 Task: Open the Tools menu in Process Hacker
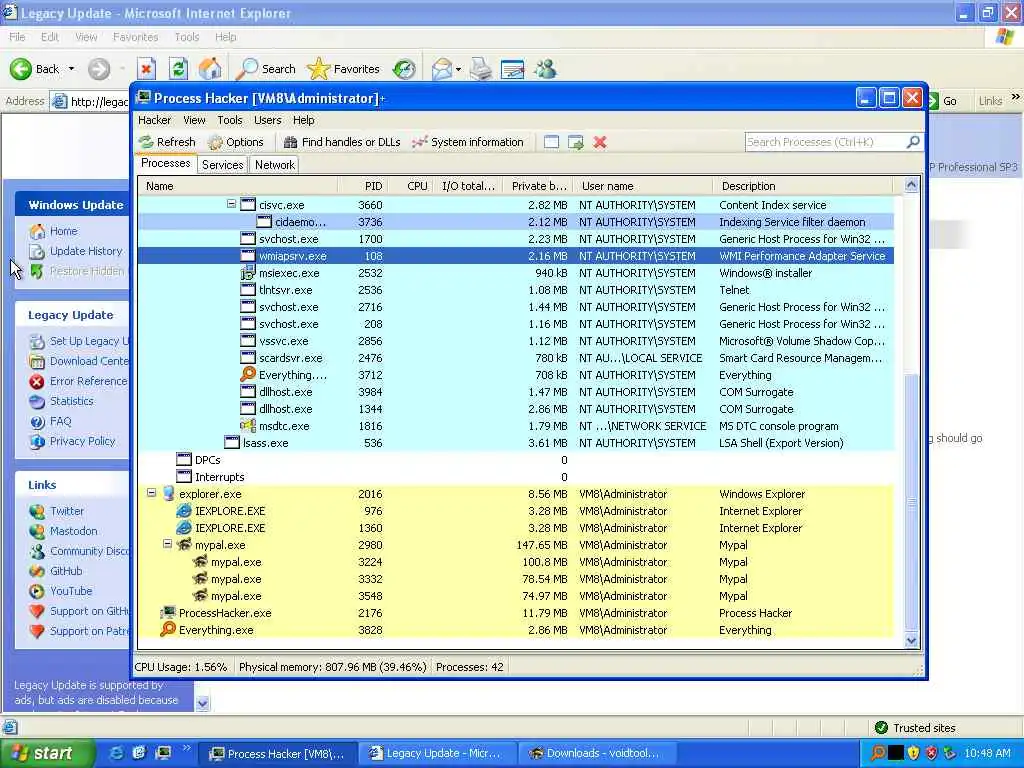point(230,120)
